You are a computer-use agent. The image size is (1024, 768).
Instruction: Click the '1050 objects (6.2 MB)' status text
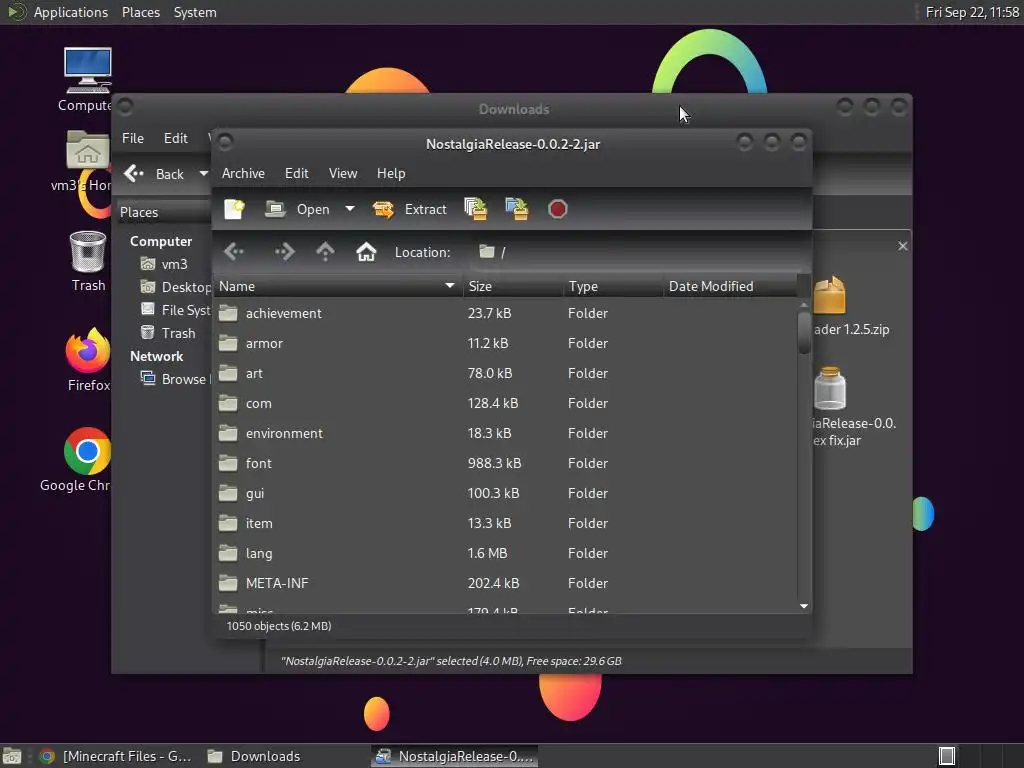tap(279, 626)
